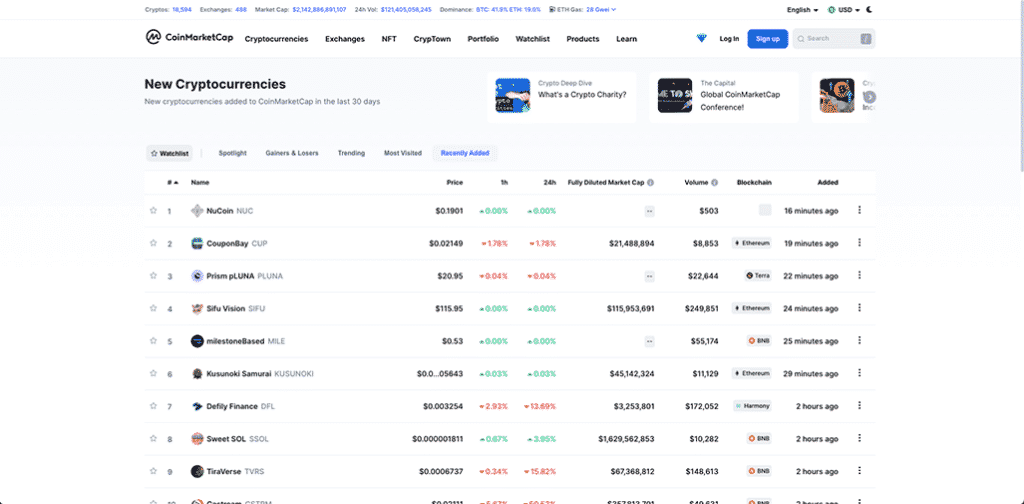The image size is (1024, 504).
Task: Open the diamond rewards icon
Action: pyautogui.click(x=701, y=39)
